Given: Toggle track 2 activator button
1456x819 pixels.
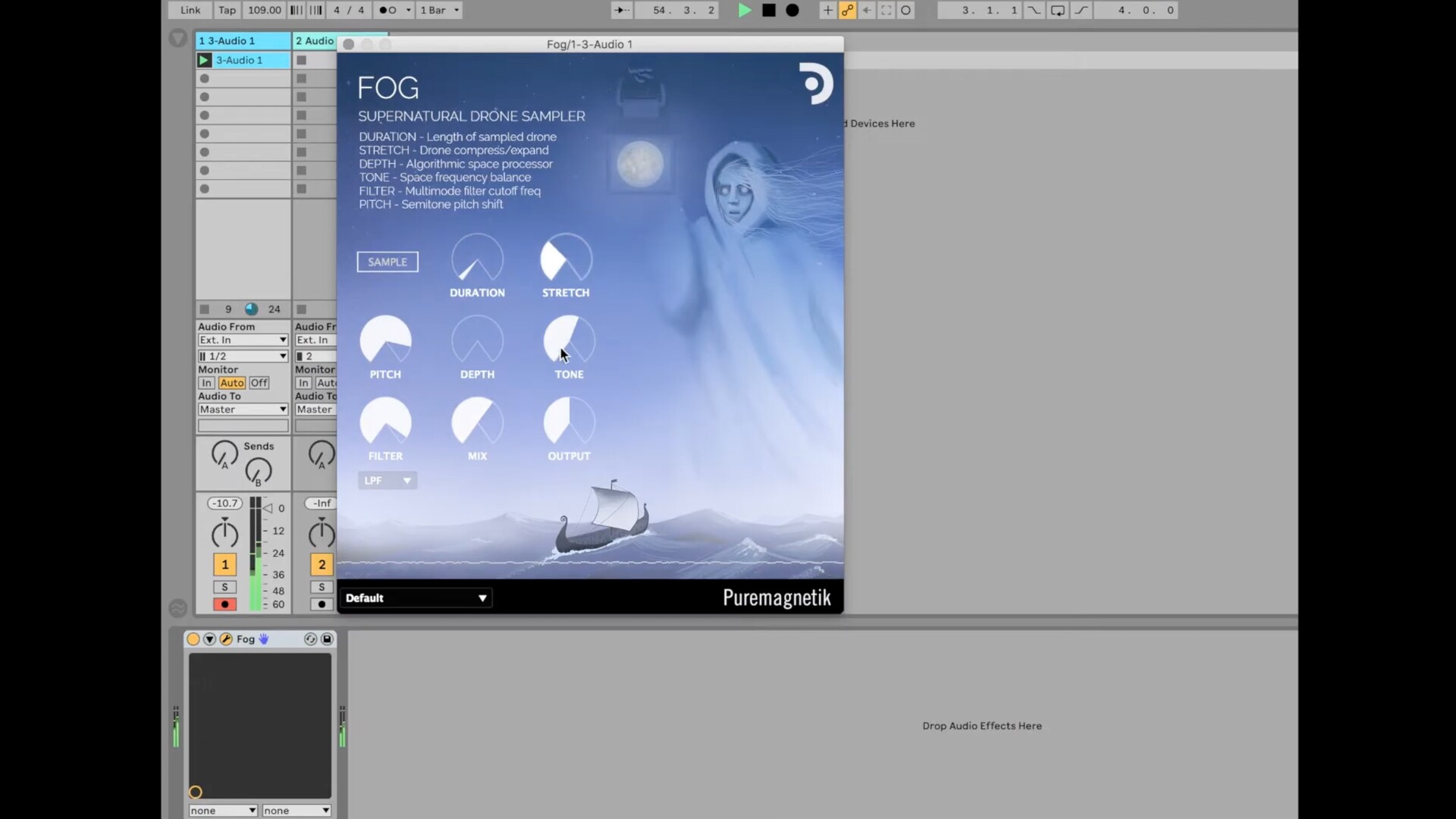Looking at the screenshot, I should (322, 564).
